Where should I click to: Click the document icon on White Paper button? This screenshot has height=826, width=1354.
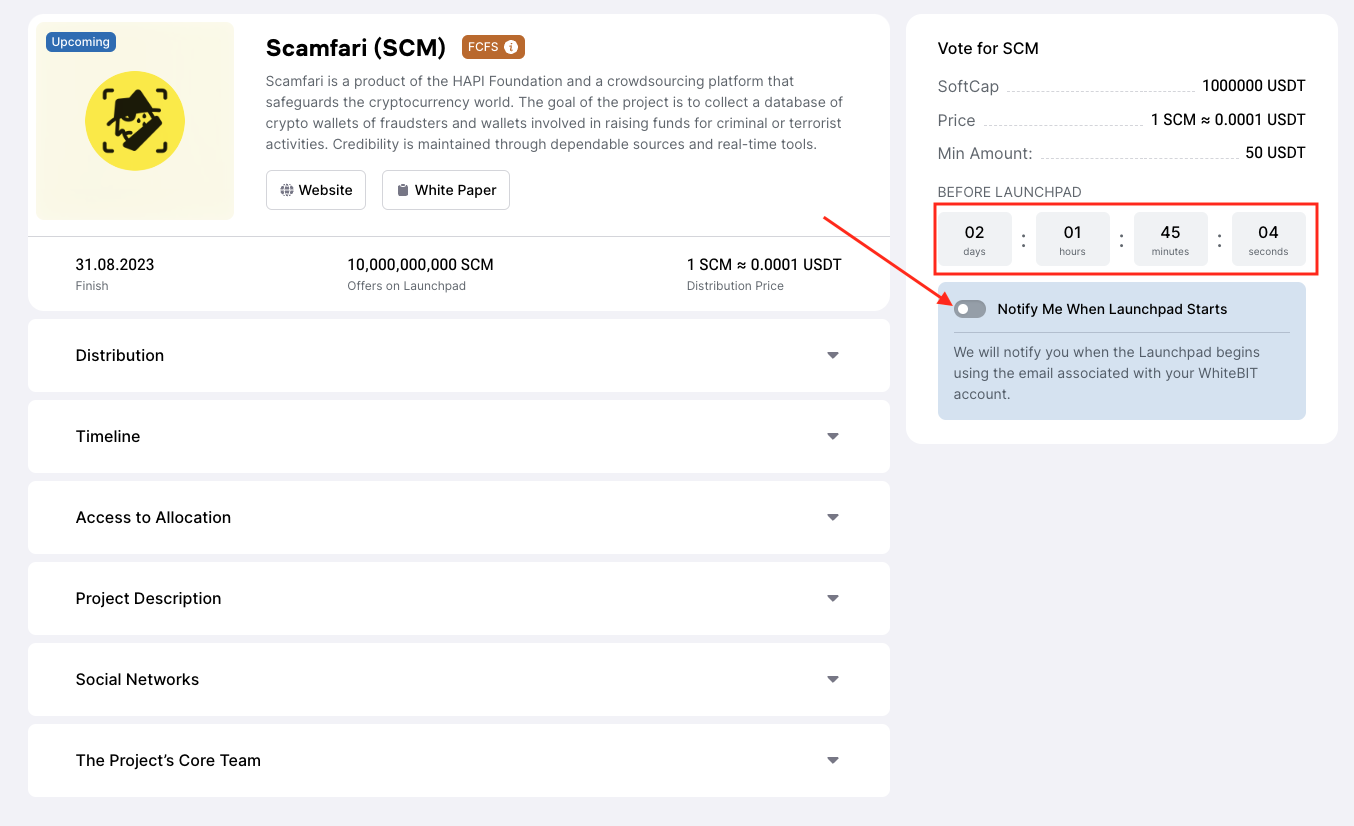click(x=403, y=190)
